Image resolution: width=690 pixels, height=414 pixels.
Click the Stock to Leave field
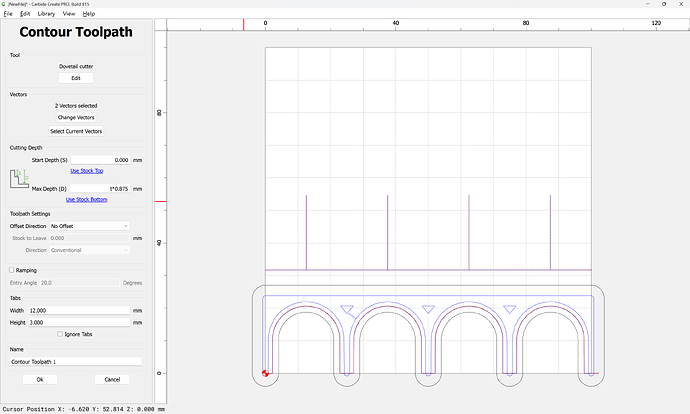click(89, 238)
